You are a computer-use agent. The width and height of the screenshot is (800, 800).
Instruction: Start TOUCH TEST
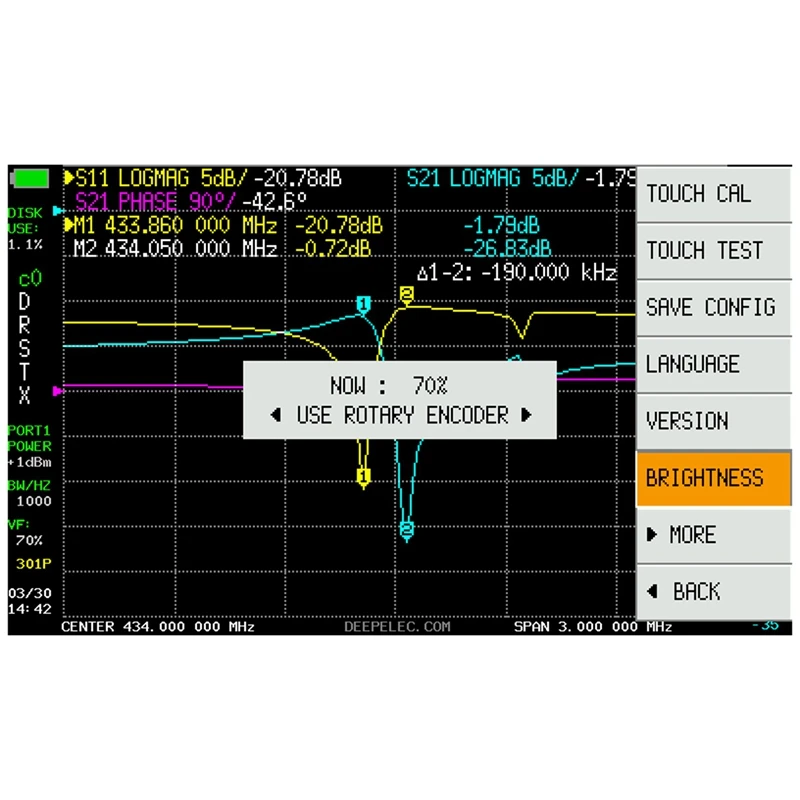(x=714, y=250)
